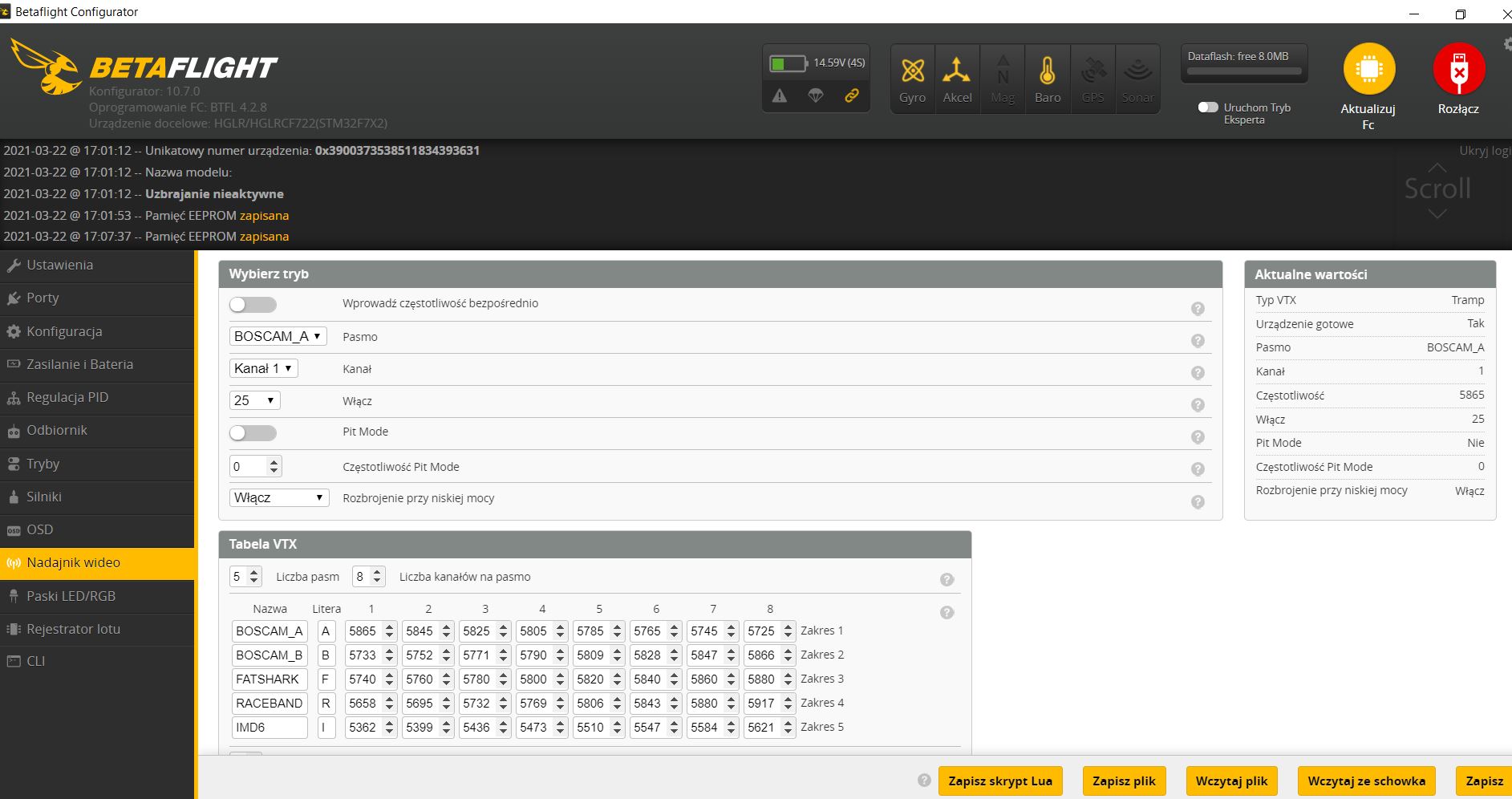Open help icon for Liczba pasm row
This screenshot has width=1512, height=799.
(947, 580)
